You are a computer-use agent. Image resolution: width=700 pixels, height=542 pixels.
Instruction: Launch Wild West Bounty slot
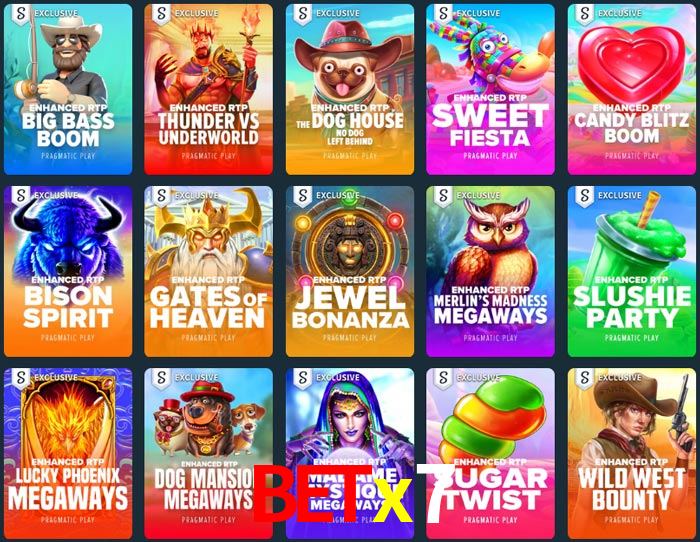632,454
